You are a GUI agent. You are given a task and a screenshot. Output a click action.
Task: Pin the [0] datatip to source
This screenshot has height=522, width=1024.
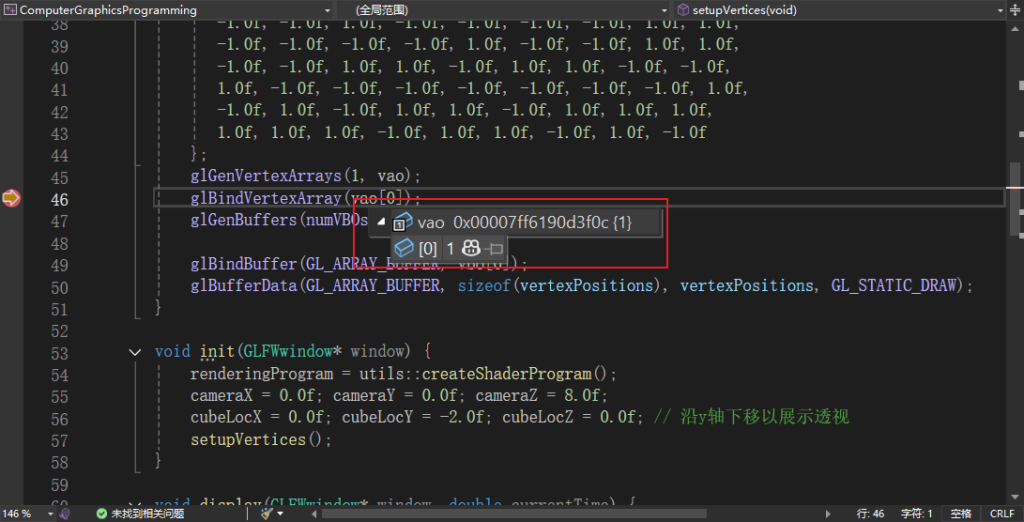click(x=494, y=248)
